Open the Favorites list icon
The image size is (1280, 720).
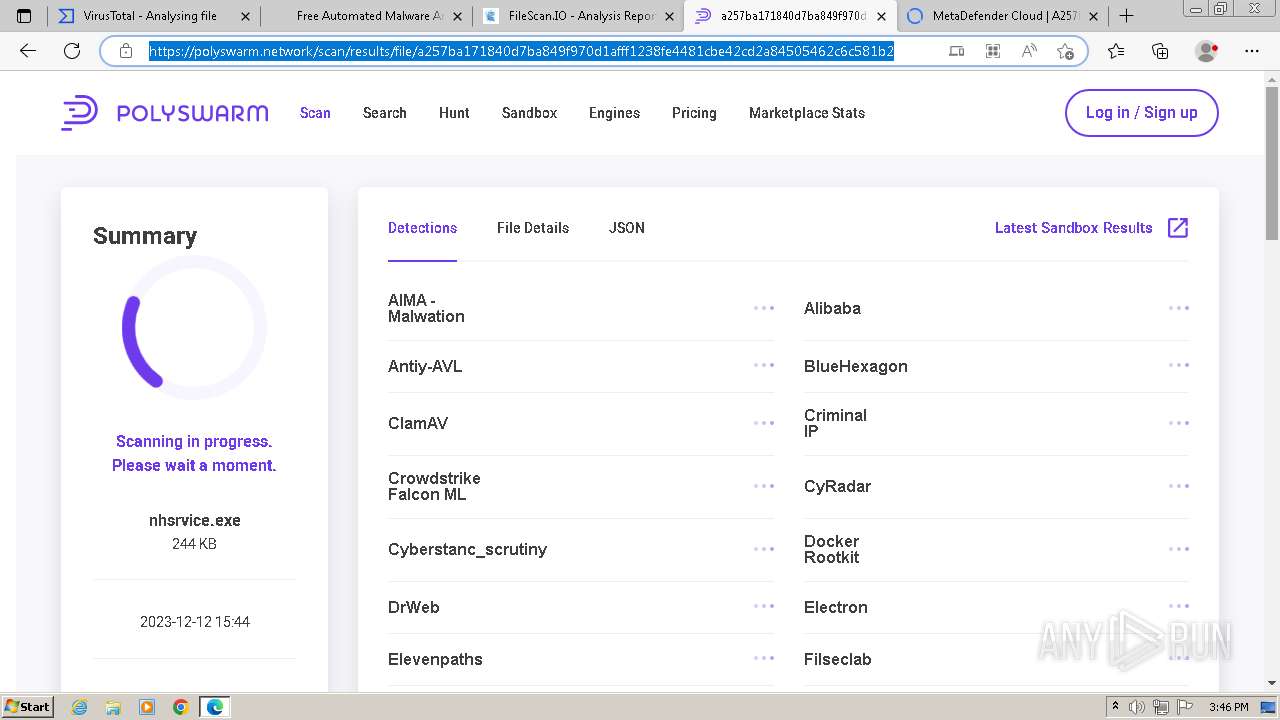(x=1116, y=51)
